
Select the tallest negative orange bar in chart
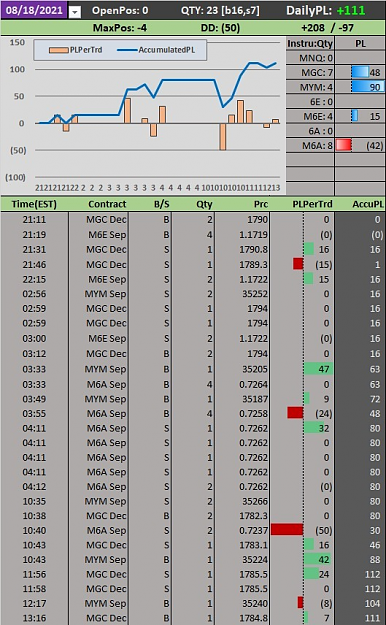click(x=223, y=137)
